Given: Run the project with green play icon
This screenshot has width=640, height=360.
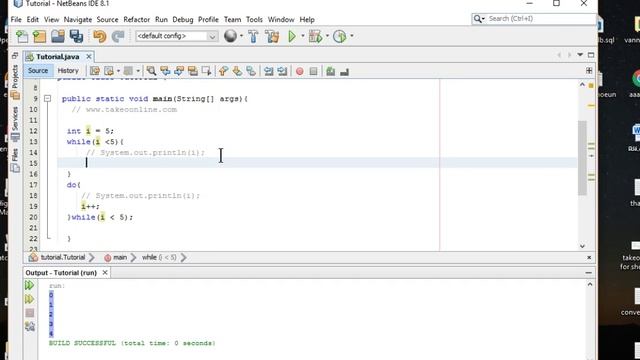Looking at the screenshot, I should [292, 36].
